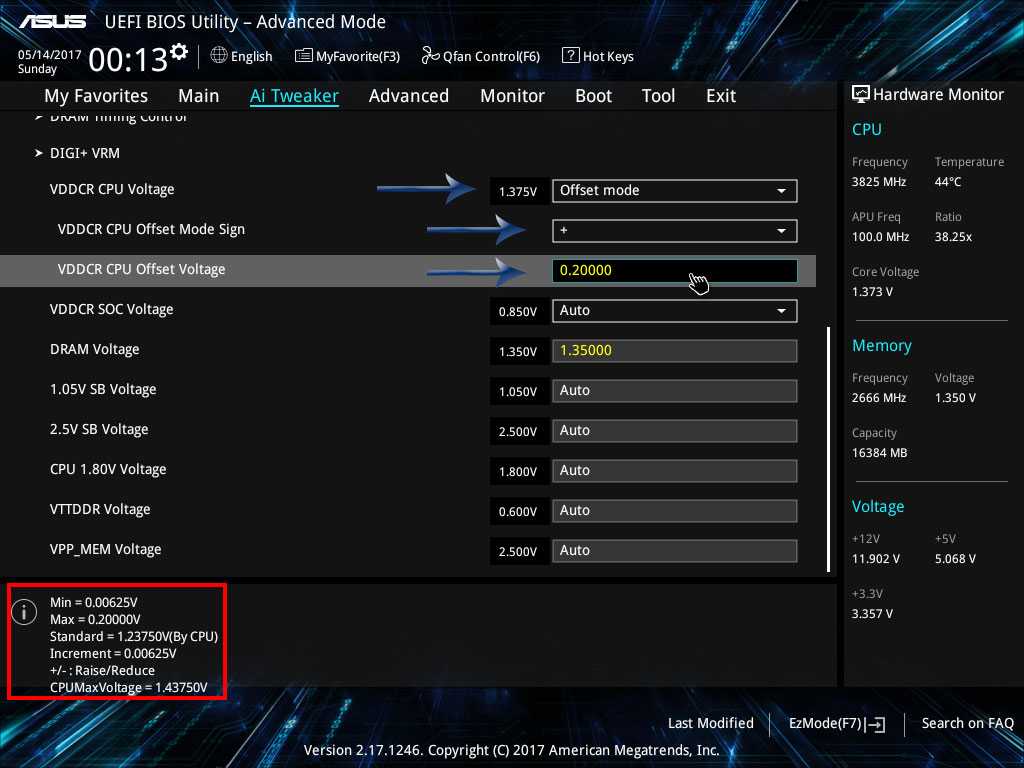The image size is (1024, 768).
Task: Click the Last Modified button
Action: tap(710, 724)
